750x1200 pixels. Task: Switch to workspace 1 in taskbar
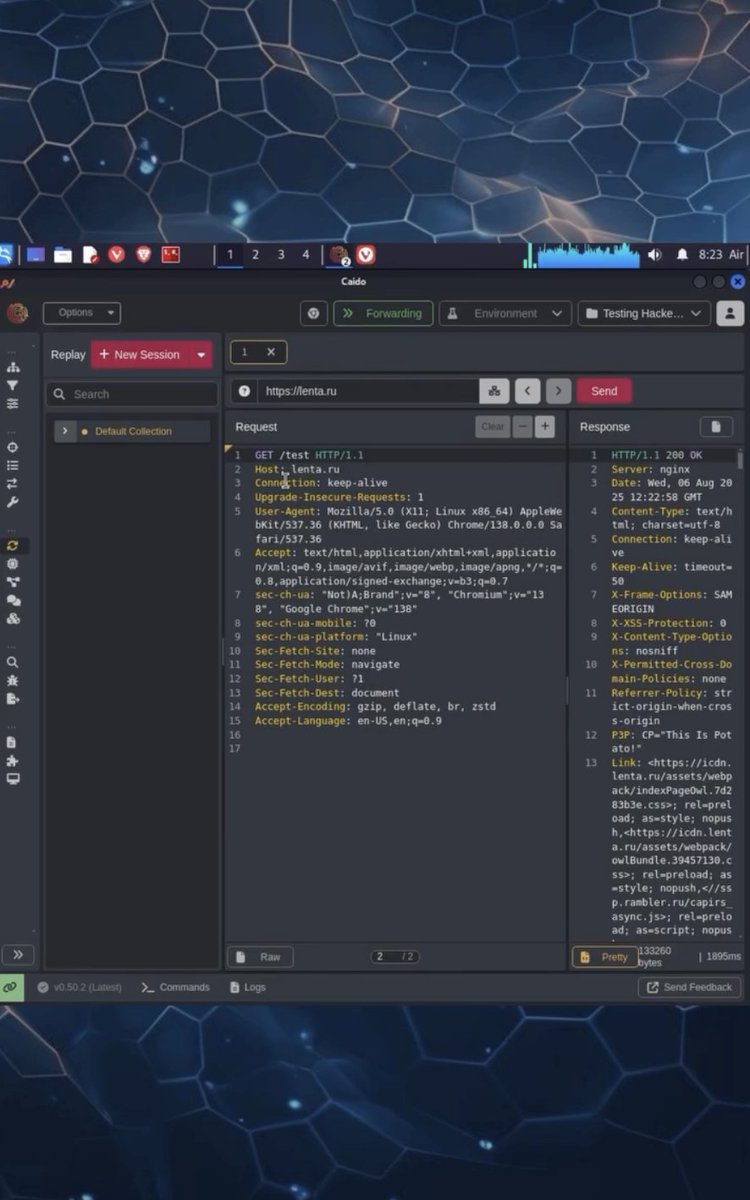[230, 255]
